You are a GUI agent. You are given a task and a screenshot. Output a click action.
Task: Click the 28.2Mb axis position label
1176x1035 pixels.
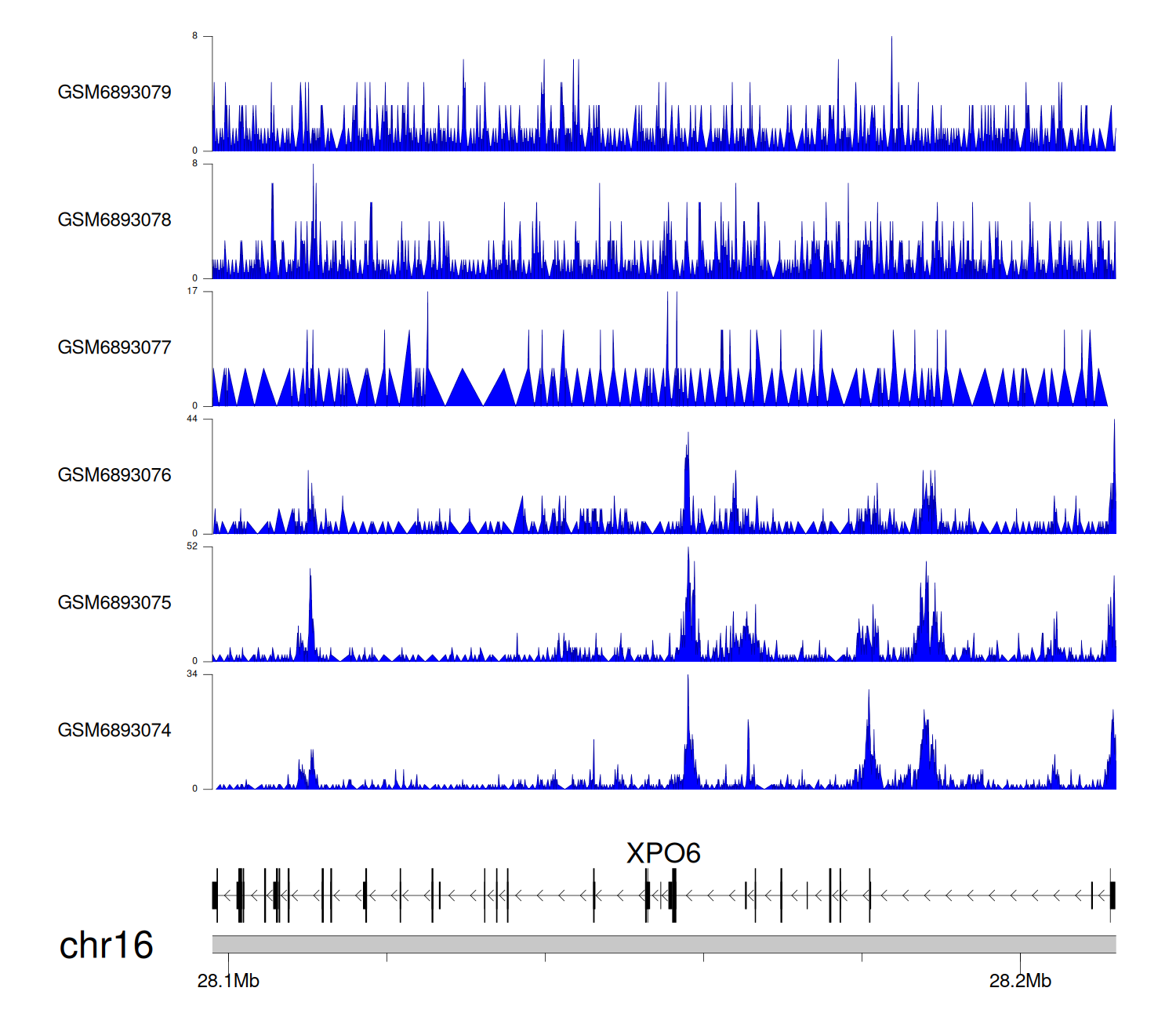(x=1020, y=981)
